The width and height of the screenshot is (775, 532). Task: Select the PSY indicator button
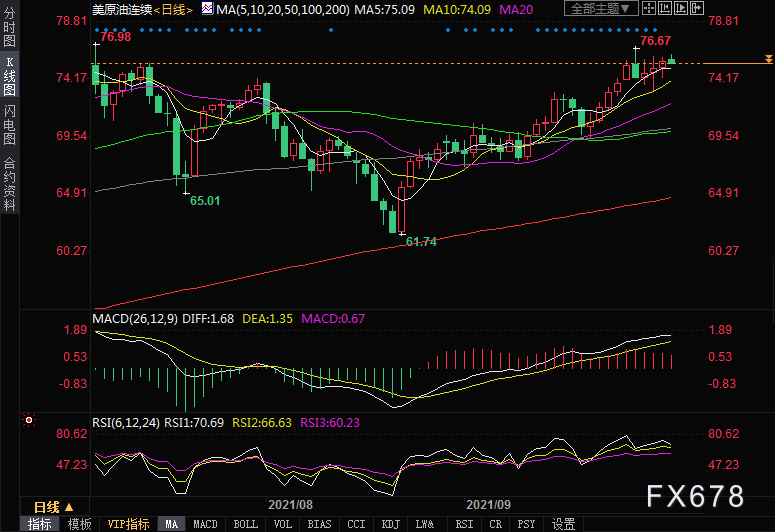[x=526, y=524]
